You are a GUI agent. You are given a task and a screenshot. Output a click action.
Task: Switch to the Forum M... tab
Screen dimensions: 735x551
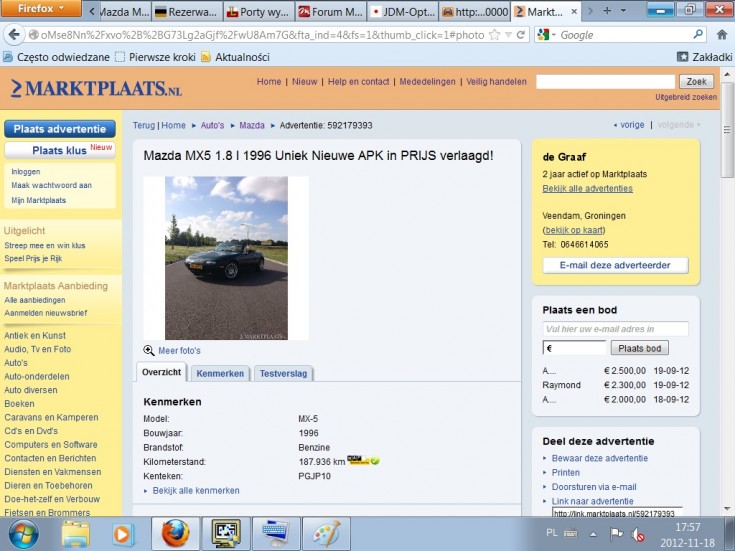[x=330, y=12]
